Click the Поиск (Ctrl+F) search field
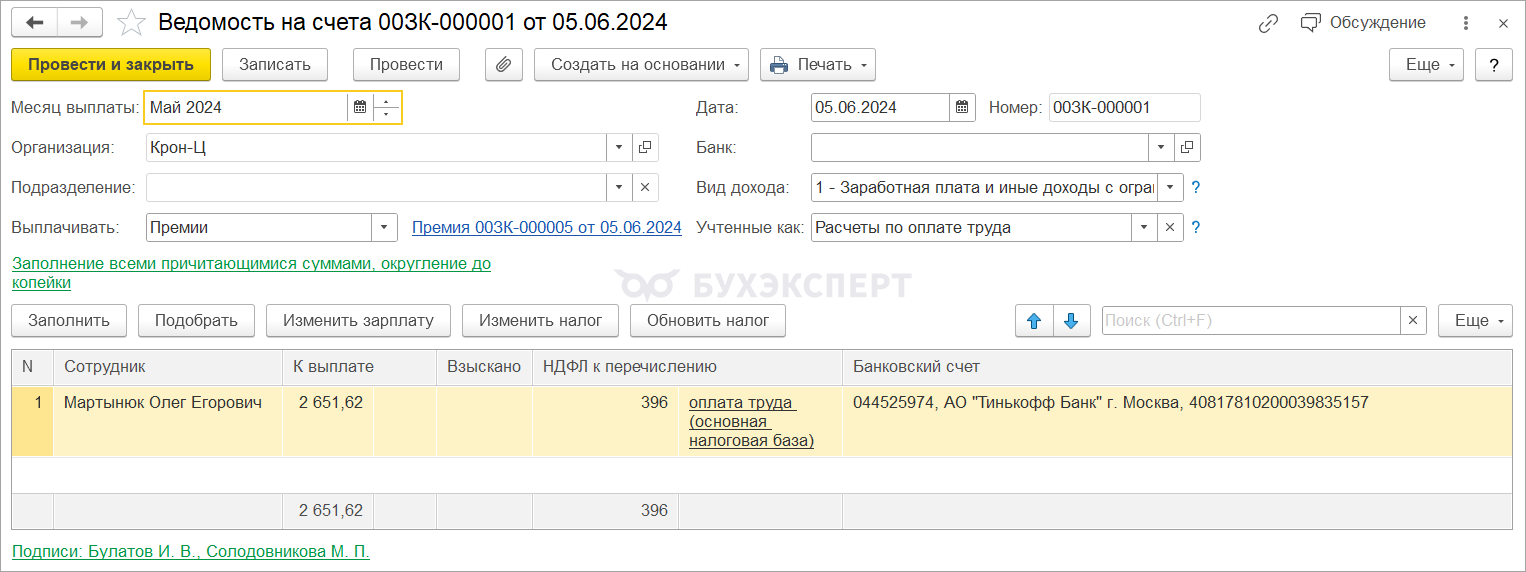 [x=1250, y=321]
